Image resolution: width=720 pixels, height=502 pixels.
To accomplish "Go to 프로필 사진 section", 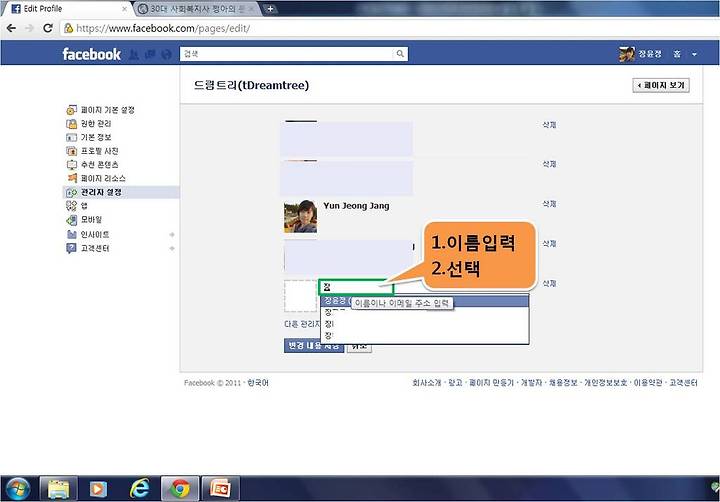I will tap(92, 151).
